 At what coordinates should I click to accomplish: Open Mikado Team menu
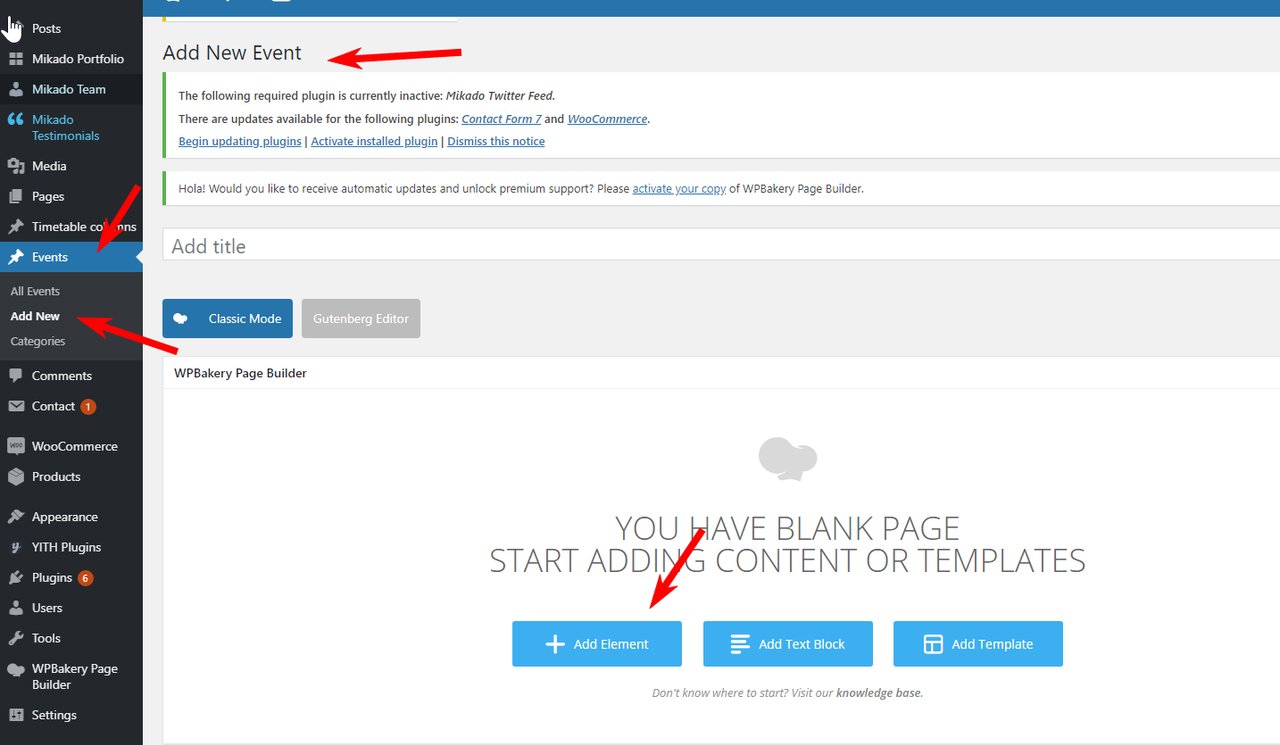tap(69, 89)
